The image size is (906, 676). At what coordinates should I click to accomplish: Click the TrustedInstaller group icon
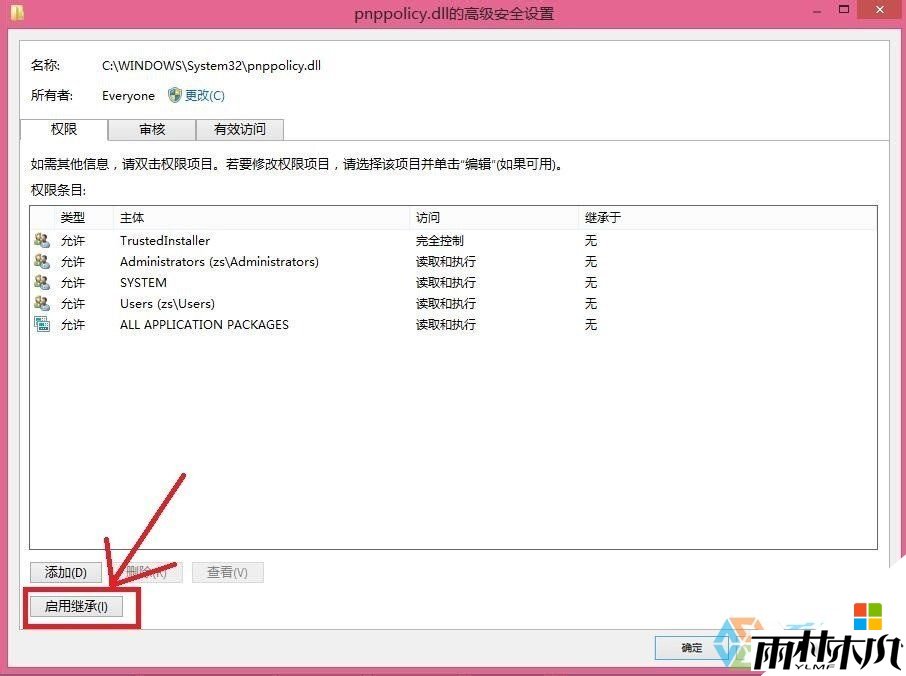(x=41, y=240)
